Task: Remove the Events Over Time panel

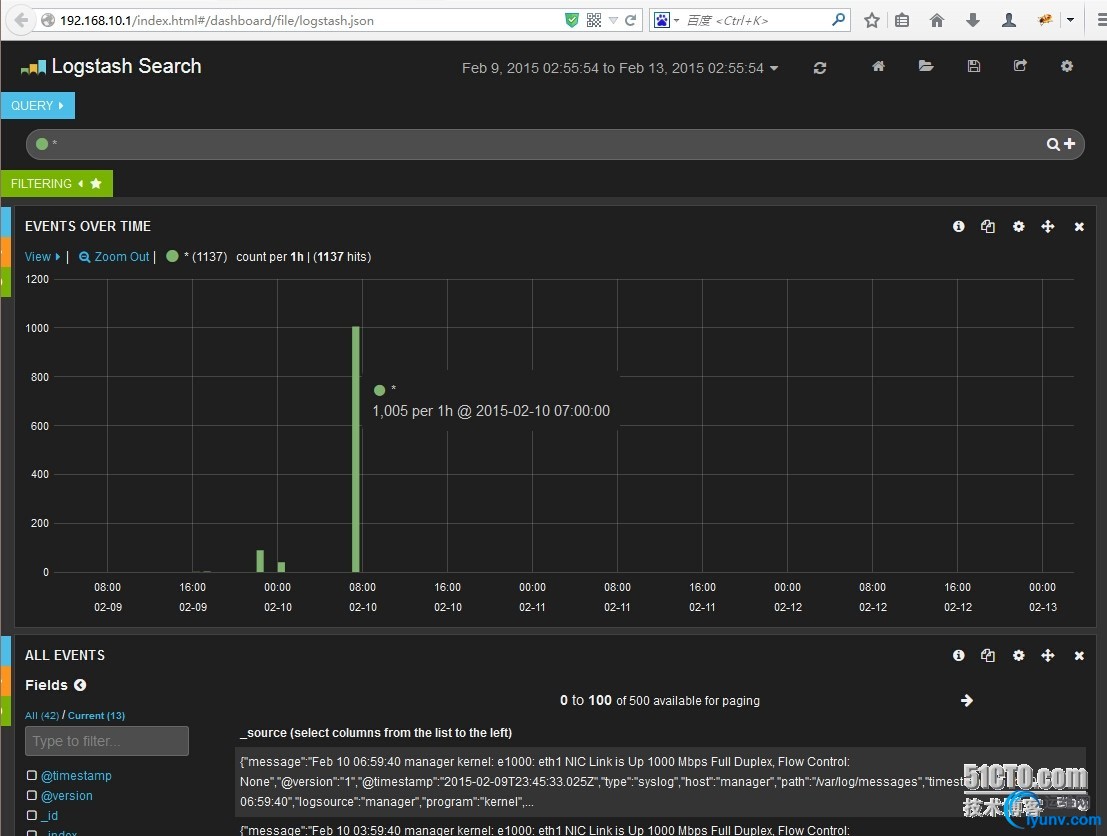Action: point(1079,227)
